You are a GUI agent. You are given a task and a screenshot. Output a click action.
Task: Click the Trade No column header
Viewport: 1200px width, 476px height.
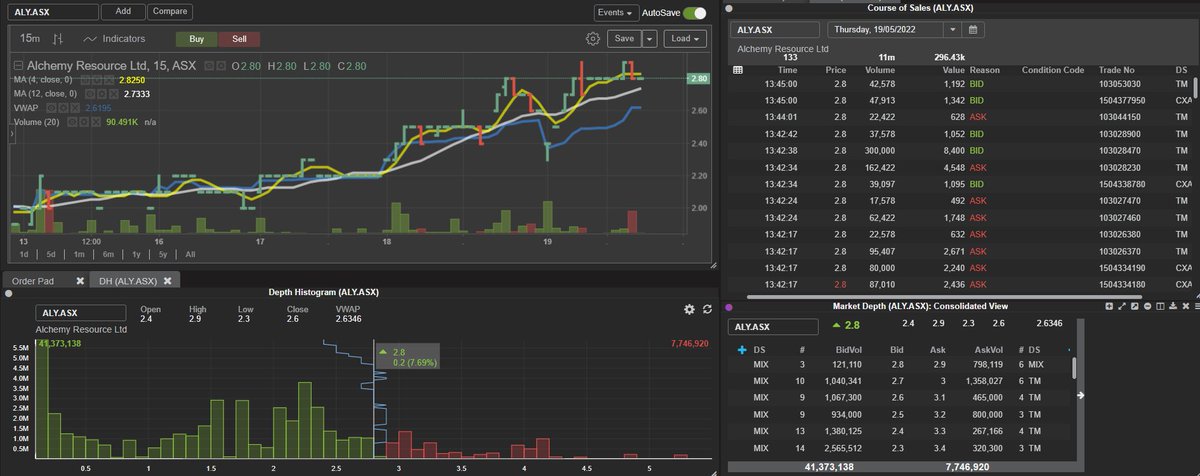1116,70
